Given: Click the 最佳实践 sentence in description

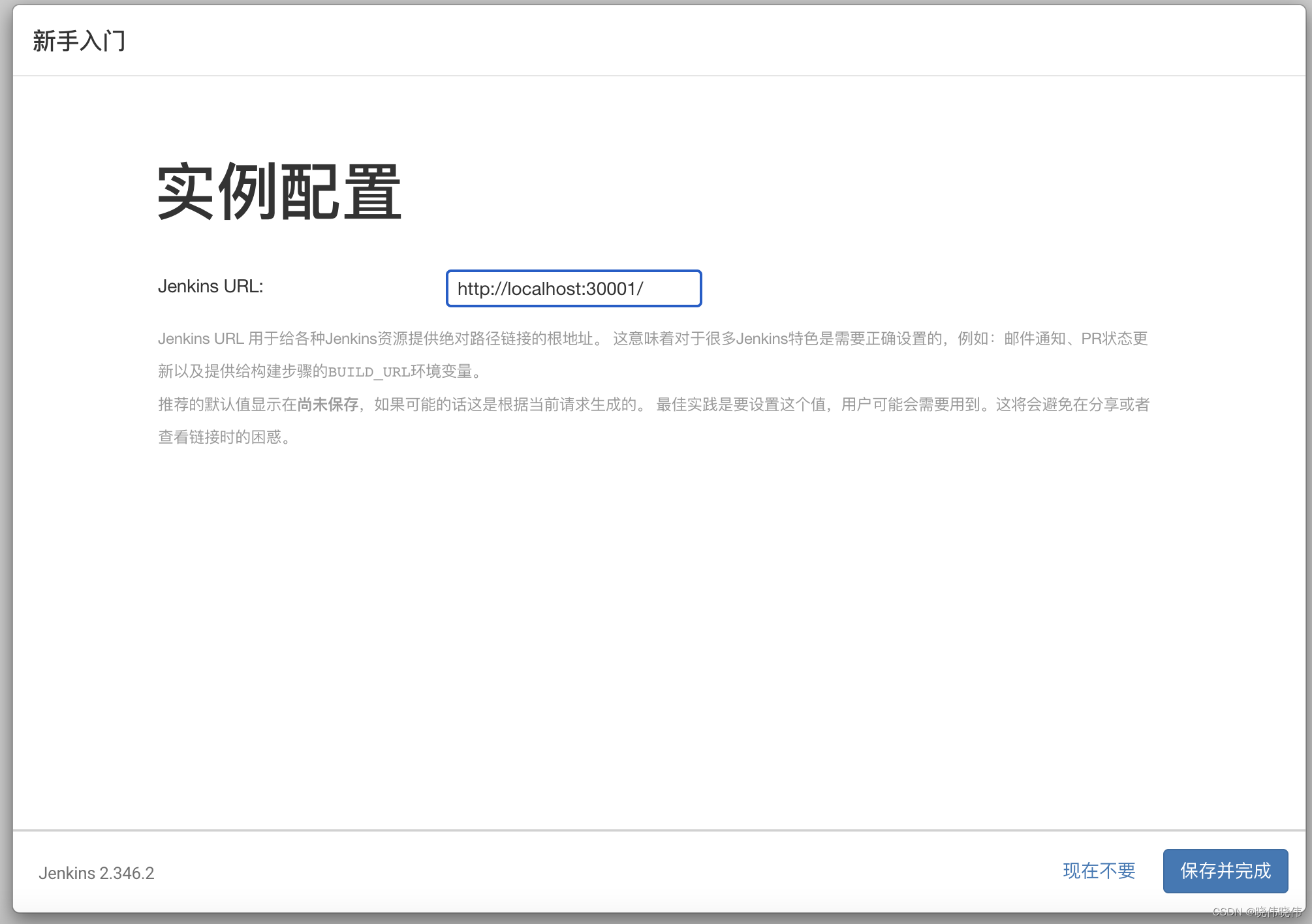Looking at the screenshot, I should click(744, 405).
